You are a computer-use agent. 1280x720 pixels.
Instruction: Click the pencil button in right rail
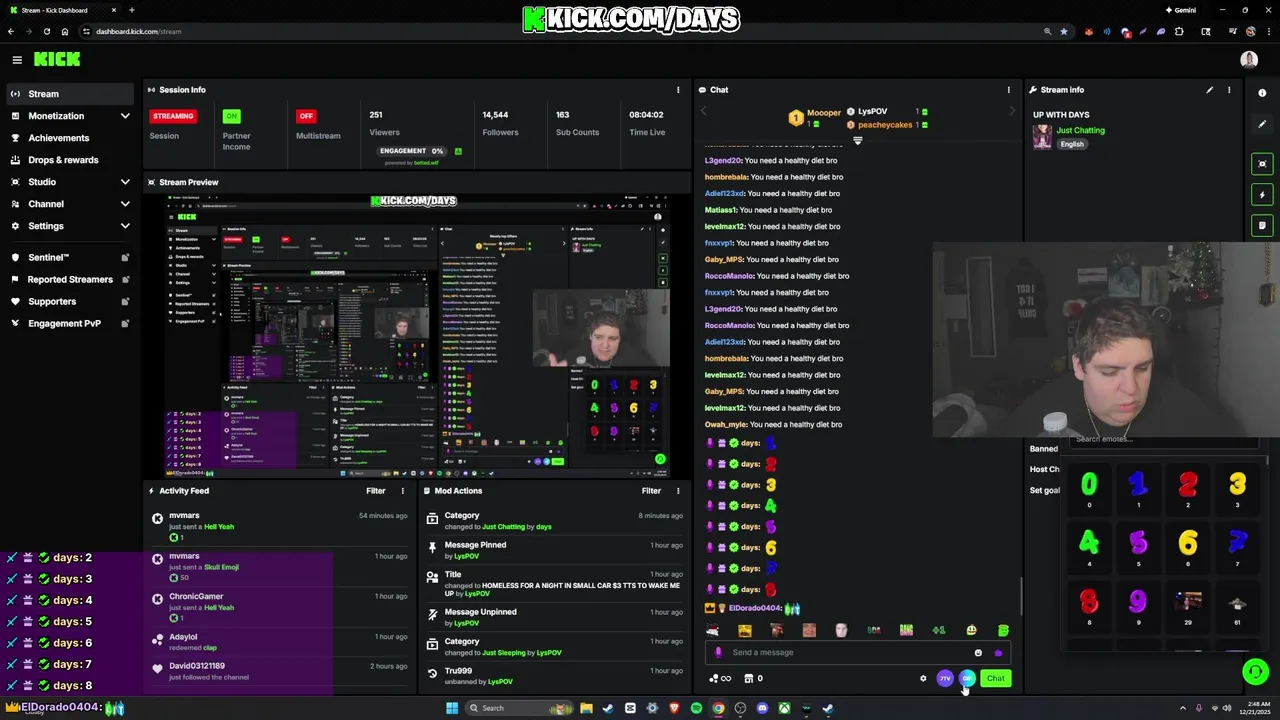(1262, 124)
